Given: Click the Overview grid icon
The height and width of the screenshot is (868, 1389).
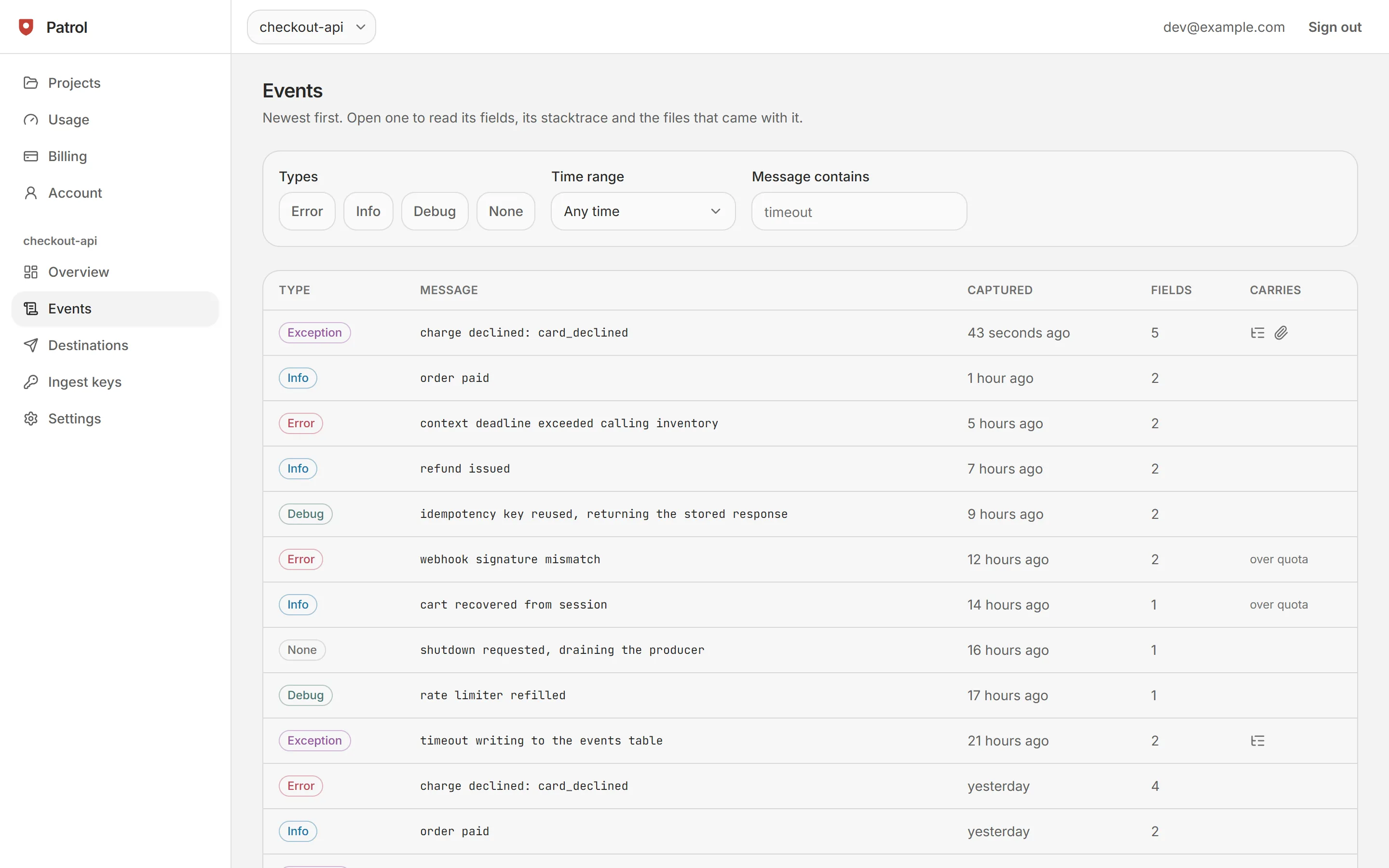Looking at the screenshot, I should tap(31, 272).
